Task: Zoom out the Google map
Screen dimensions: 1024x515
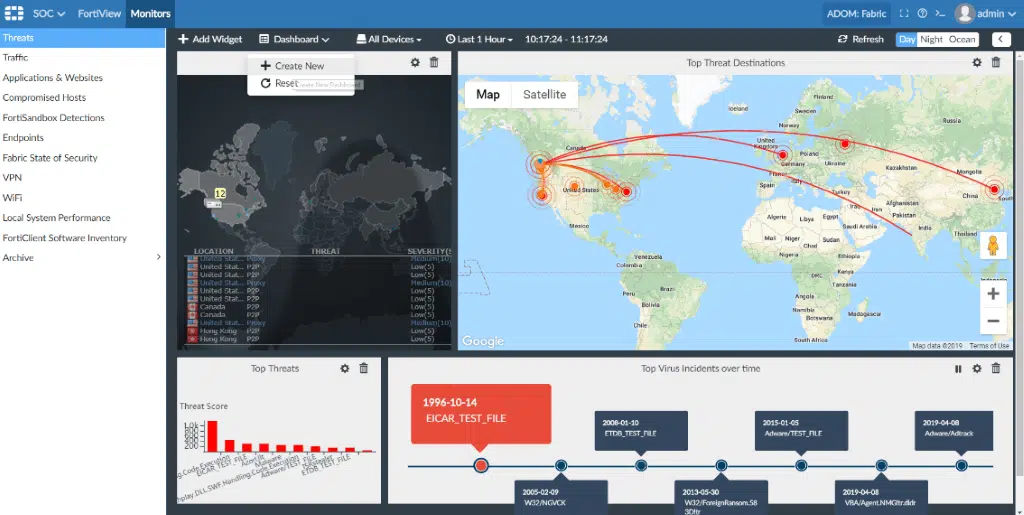Action: [993, 321]
